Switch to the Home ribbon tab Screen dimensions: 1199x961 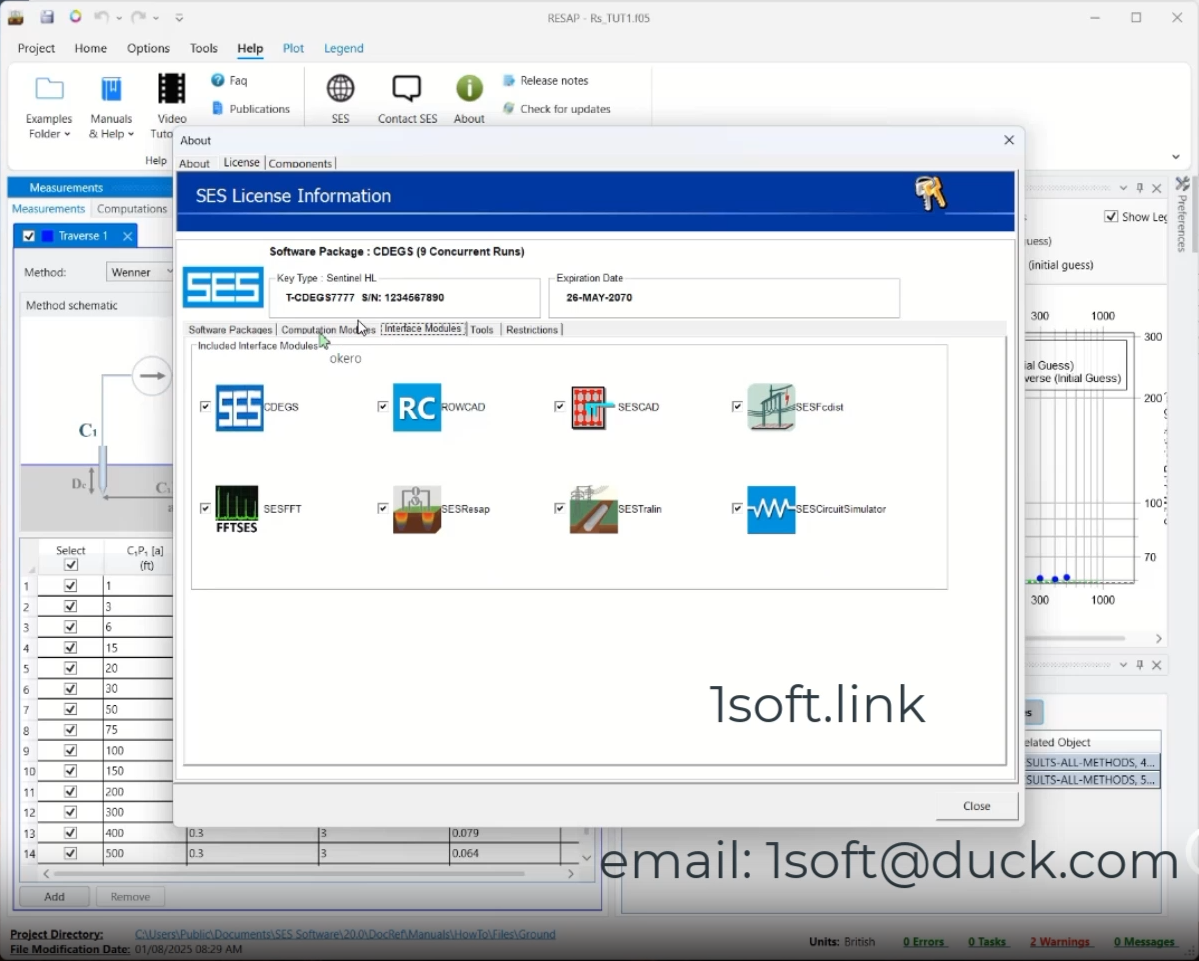[x=90, y=48]
